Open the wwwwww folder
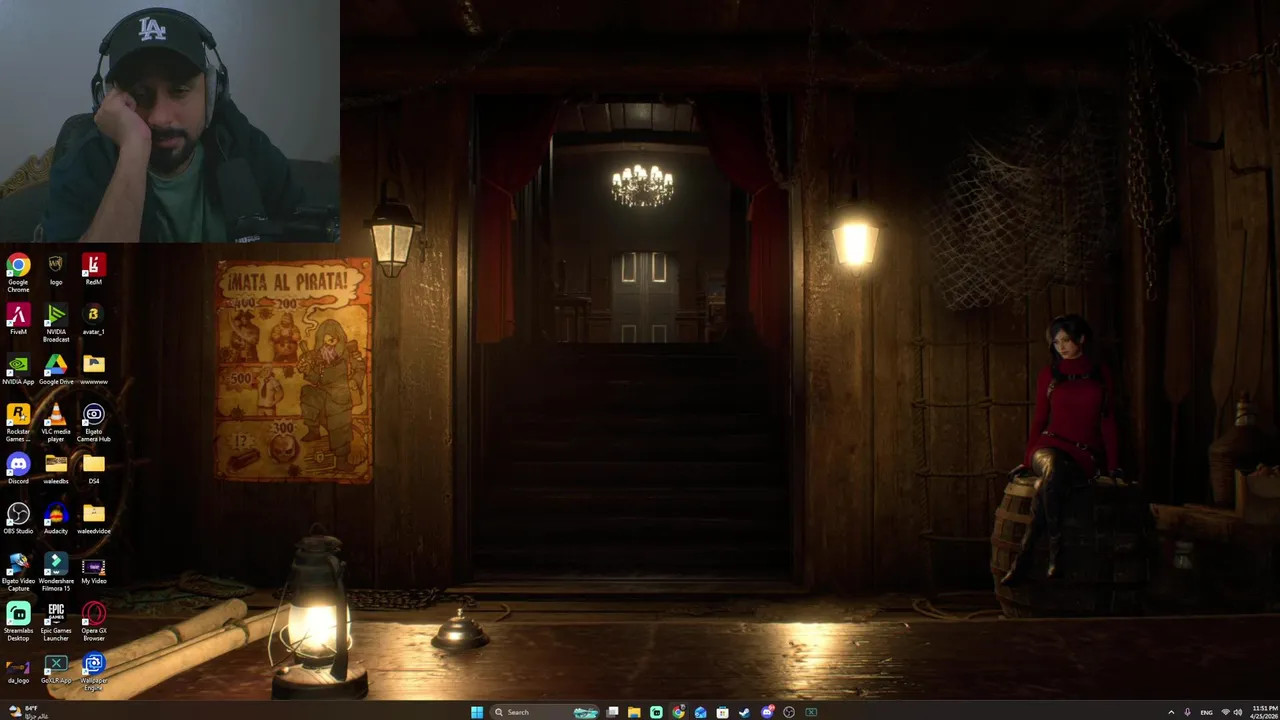 (93, 370)
